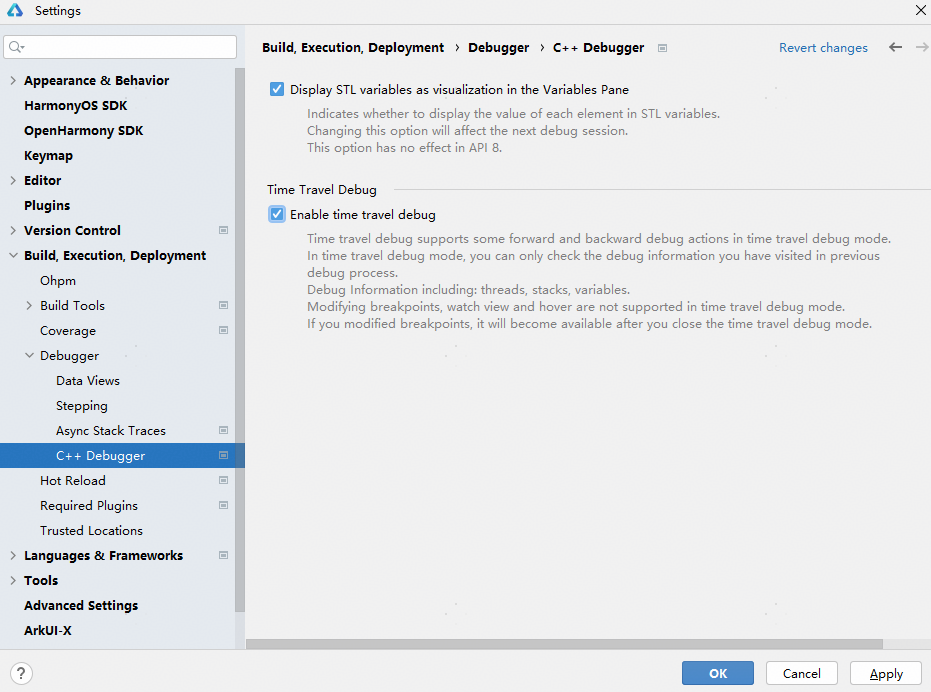Click the back navigation arrow icon
The image size is (931, 692).
coord(895,47)
